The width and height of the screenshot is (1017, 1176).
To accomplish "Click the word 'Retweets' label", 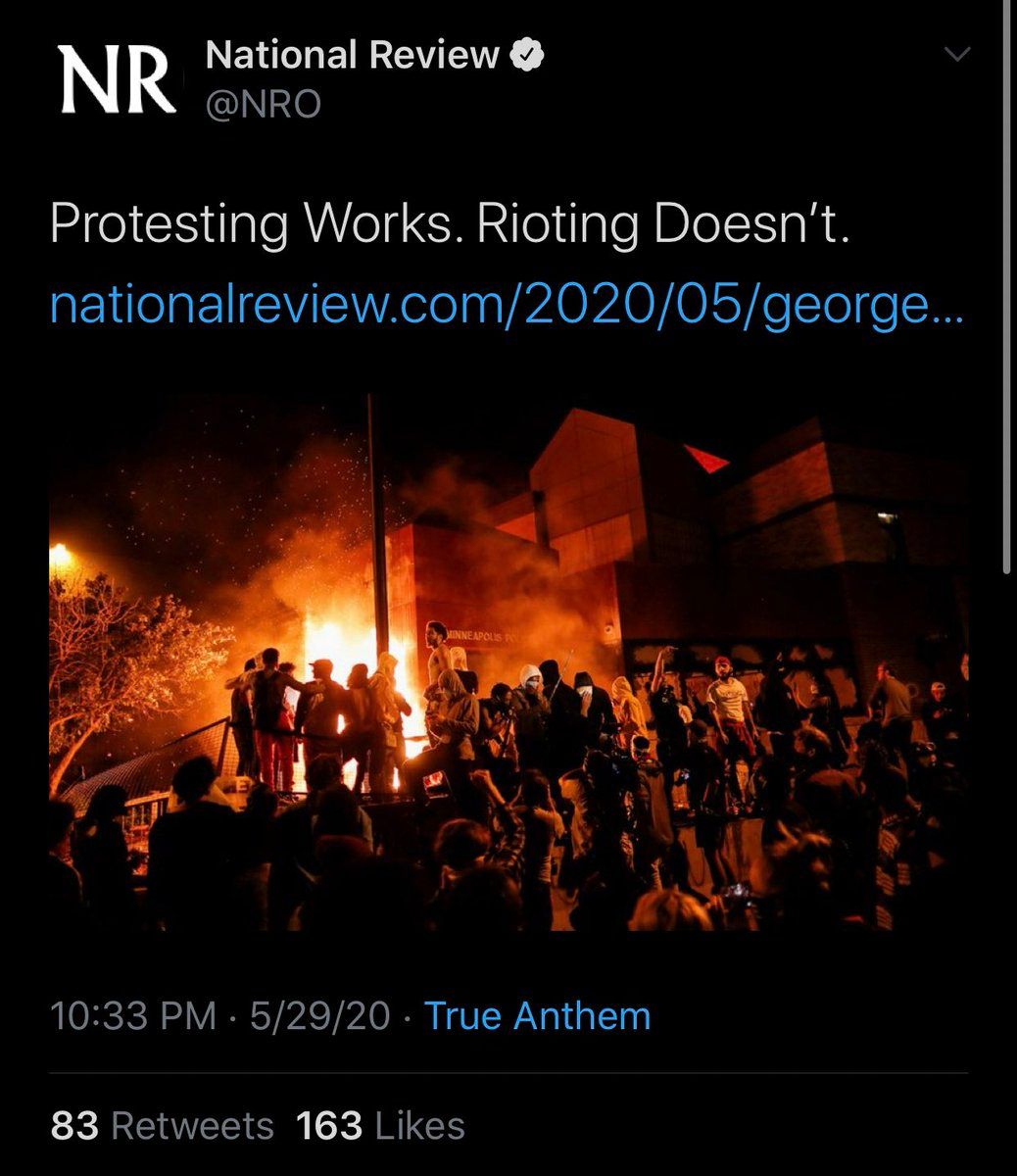I will [191, 1126].
